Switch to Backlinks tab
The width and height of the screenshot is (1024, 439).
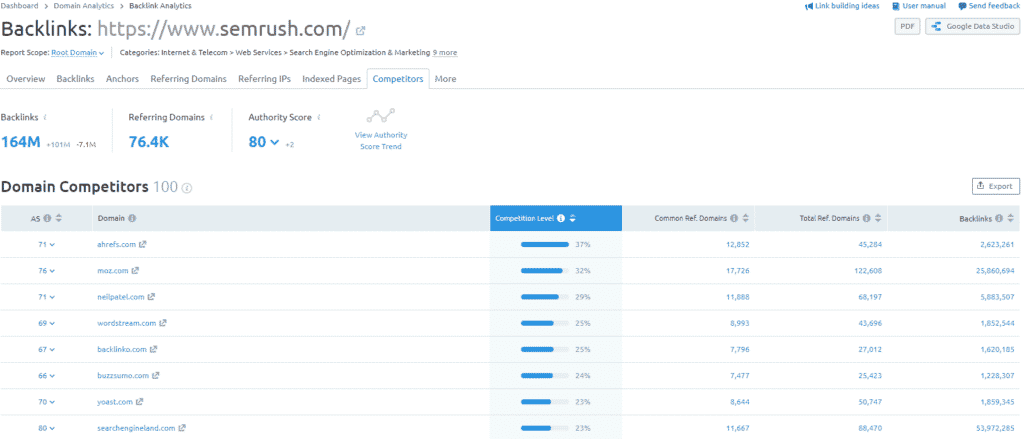(75, 78)
